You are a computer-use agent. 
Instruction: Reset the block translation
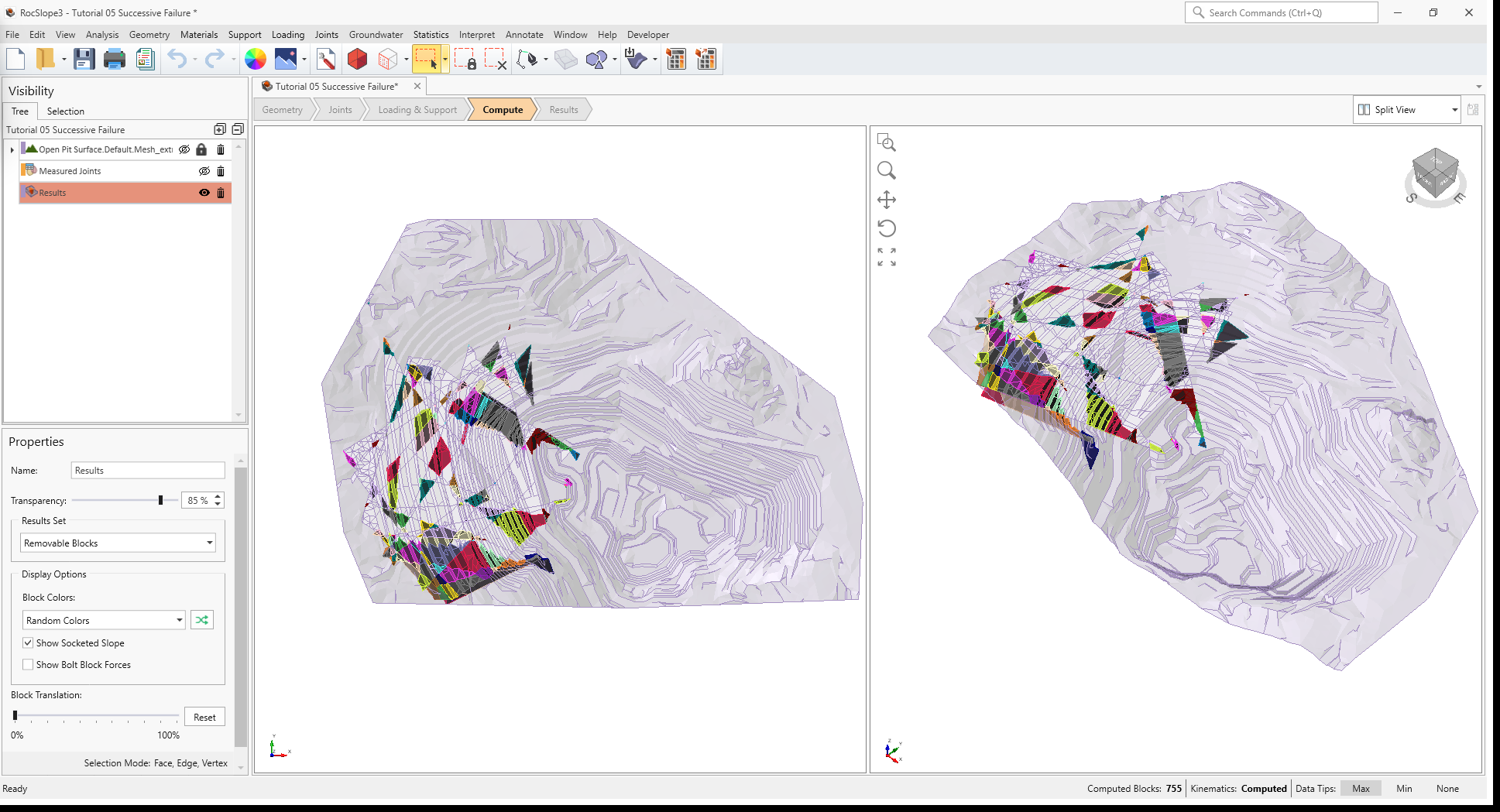[204, 717]
